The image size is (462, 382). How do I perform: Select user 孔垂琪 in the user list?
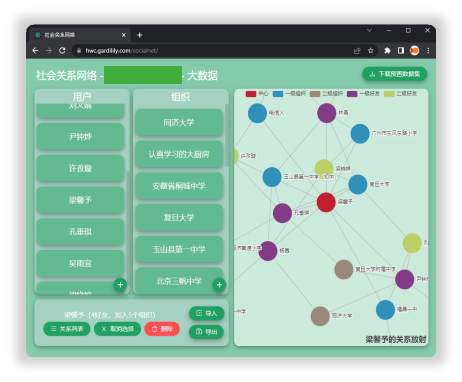coord(80,232)
